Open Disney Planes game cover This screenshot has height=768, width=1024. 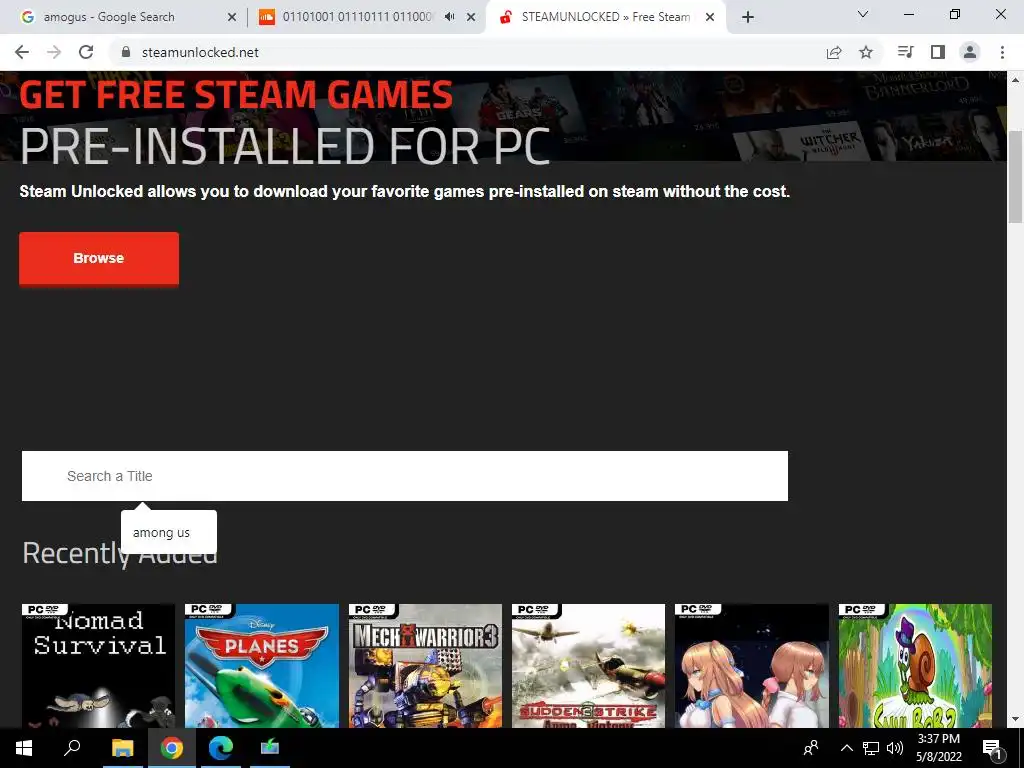[x=262, y=665]
